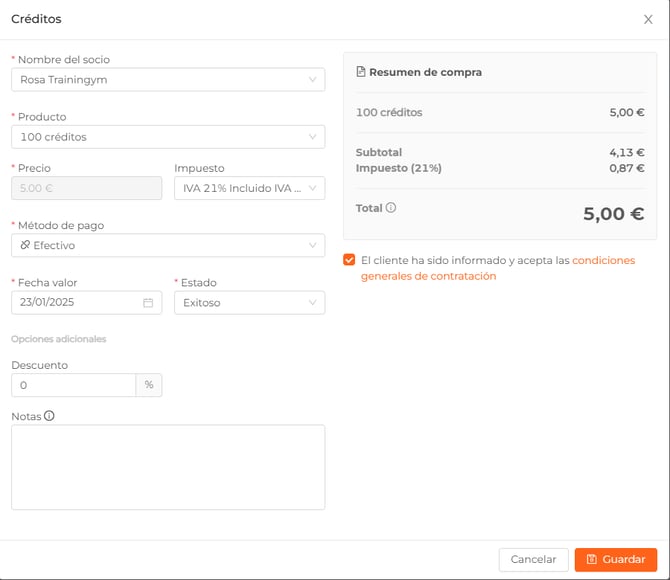This screenshot has width=670, height=580.
Task: Click the Cancelar button
Action: coord(533,559)
